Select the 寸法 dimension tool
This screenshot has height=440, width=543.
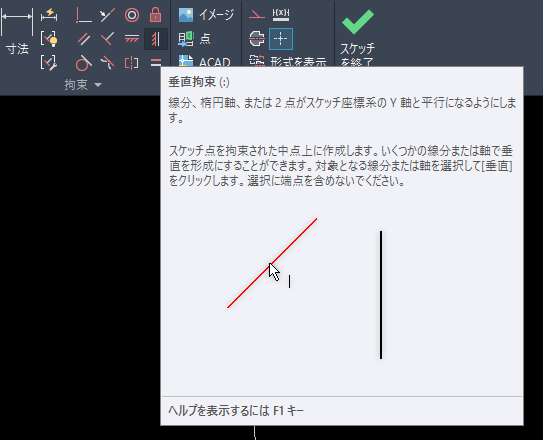coord(17,31)
